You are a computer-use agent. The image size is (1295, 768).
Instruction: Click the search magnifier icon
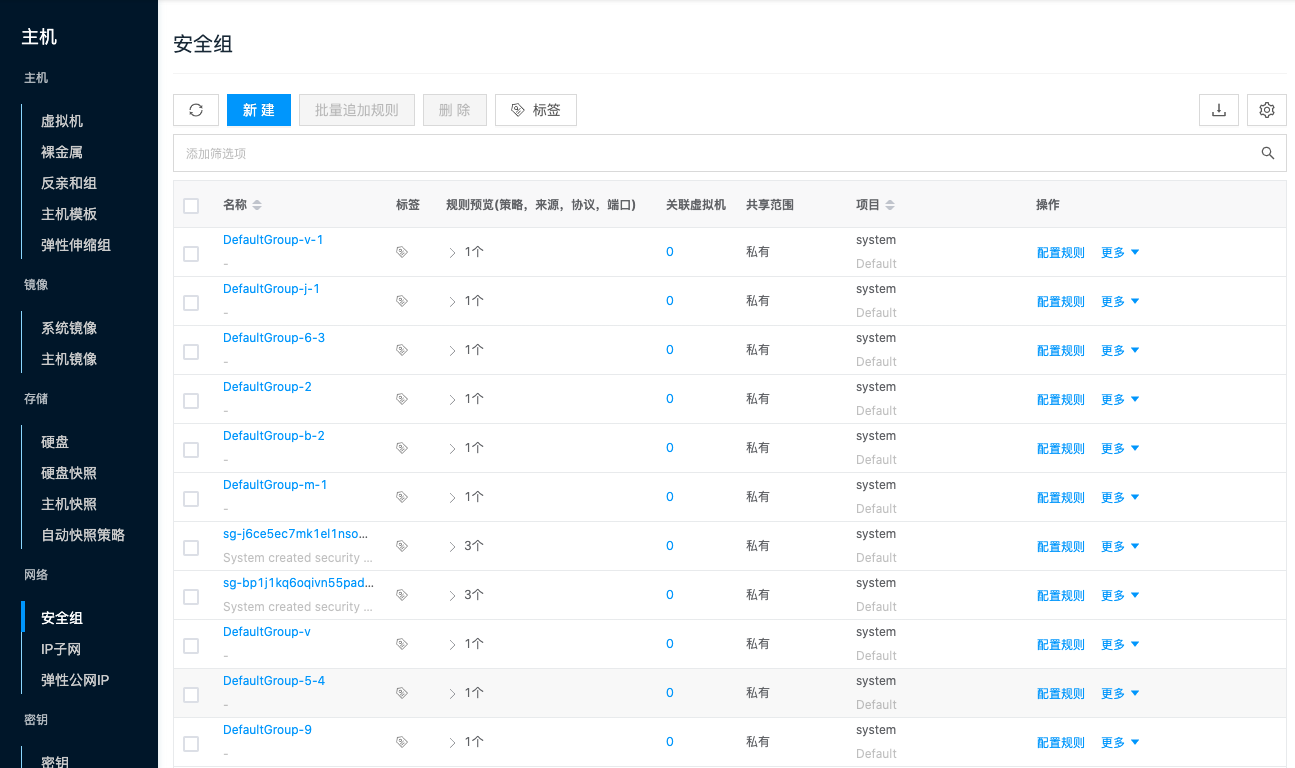coord(1267,153)
